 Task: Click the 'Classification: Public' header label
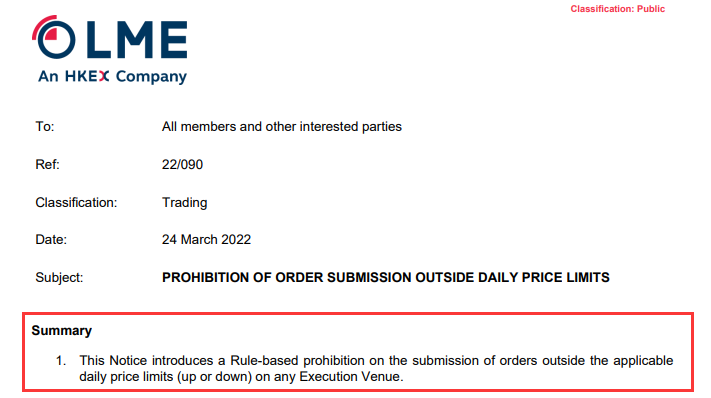tap(618, 9)
